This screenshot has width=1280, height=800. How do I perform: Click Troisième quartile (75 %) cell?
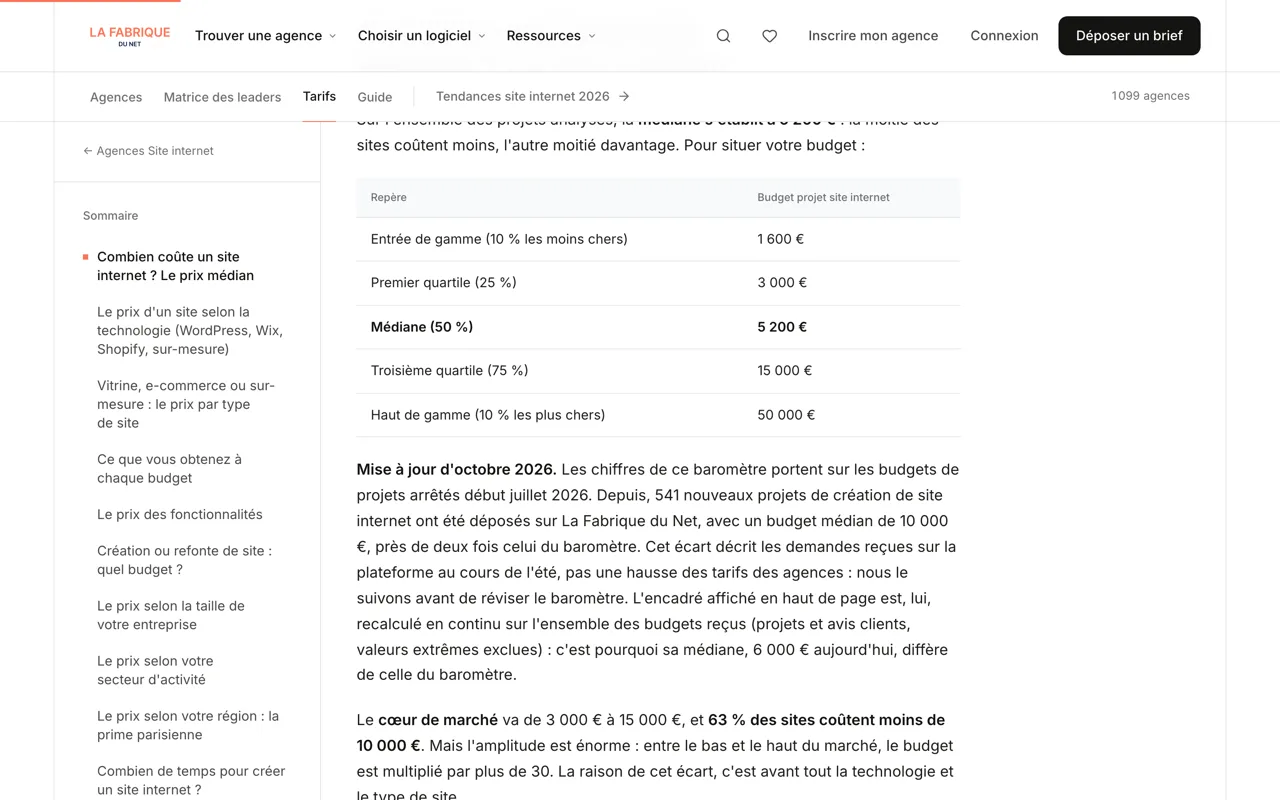click(449, 370)
